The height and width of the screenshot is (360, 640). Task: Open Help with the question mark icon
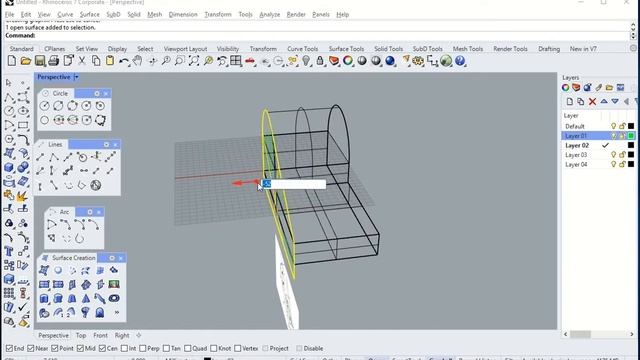[x=460, y=61]
